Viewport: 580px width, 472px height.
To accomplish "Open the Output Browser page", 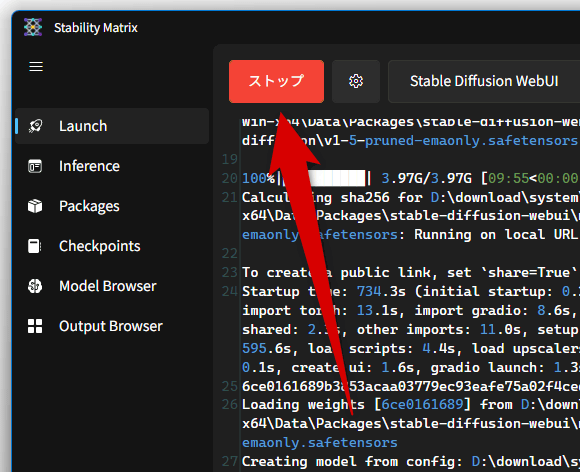I will coord(112,326).
